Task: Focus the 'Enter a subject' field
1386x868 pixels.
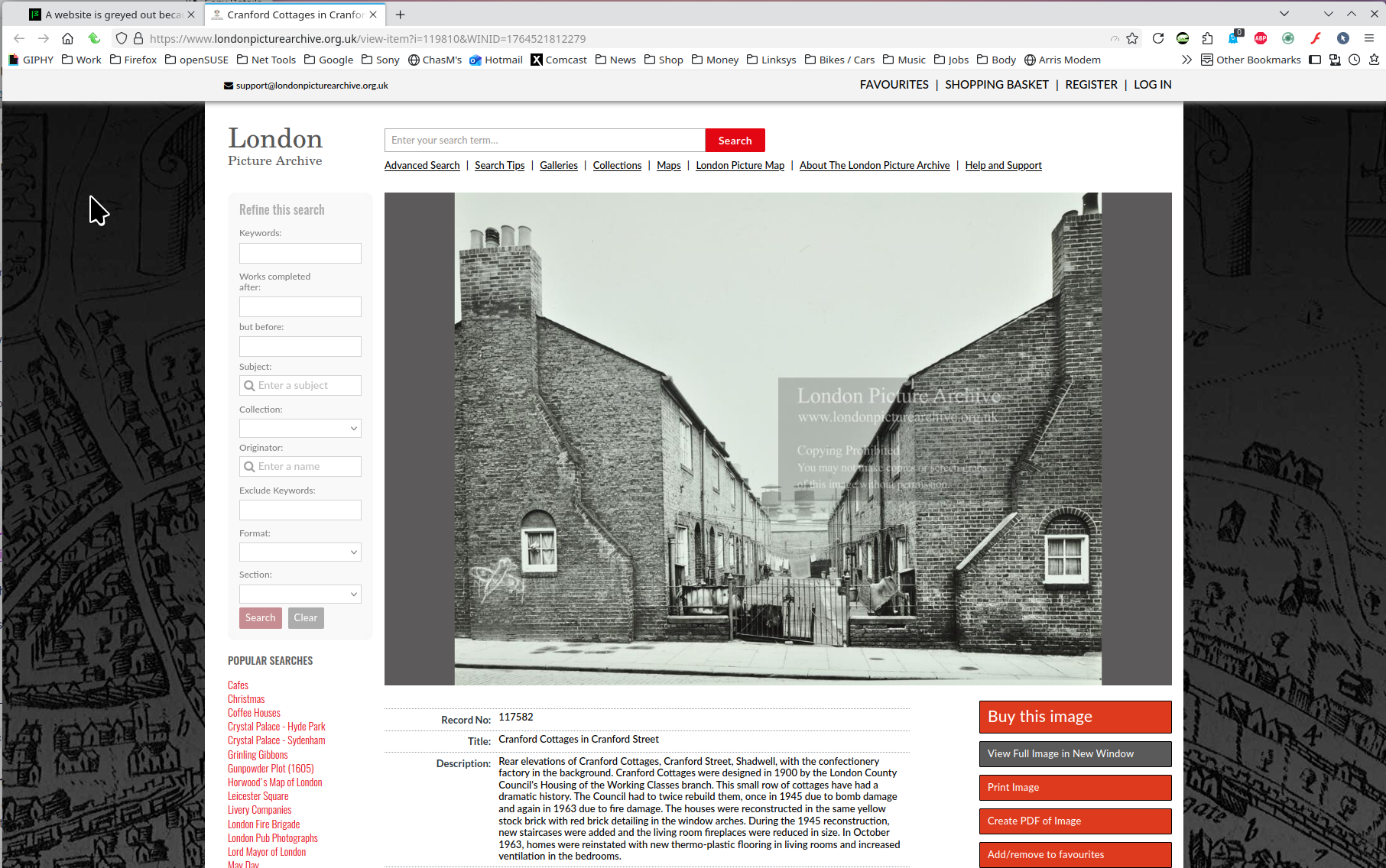Action: pos(300,386)
